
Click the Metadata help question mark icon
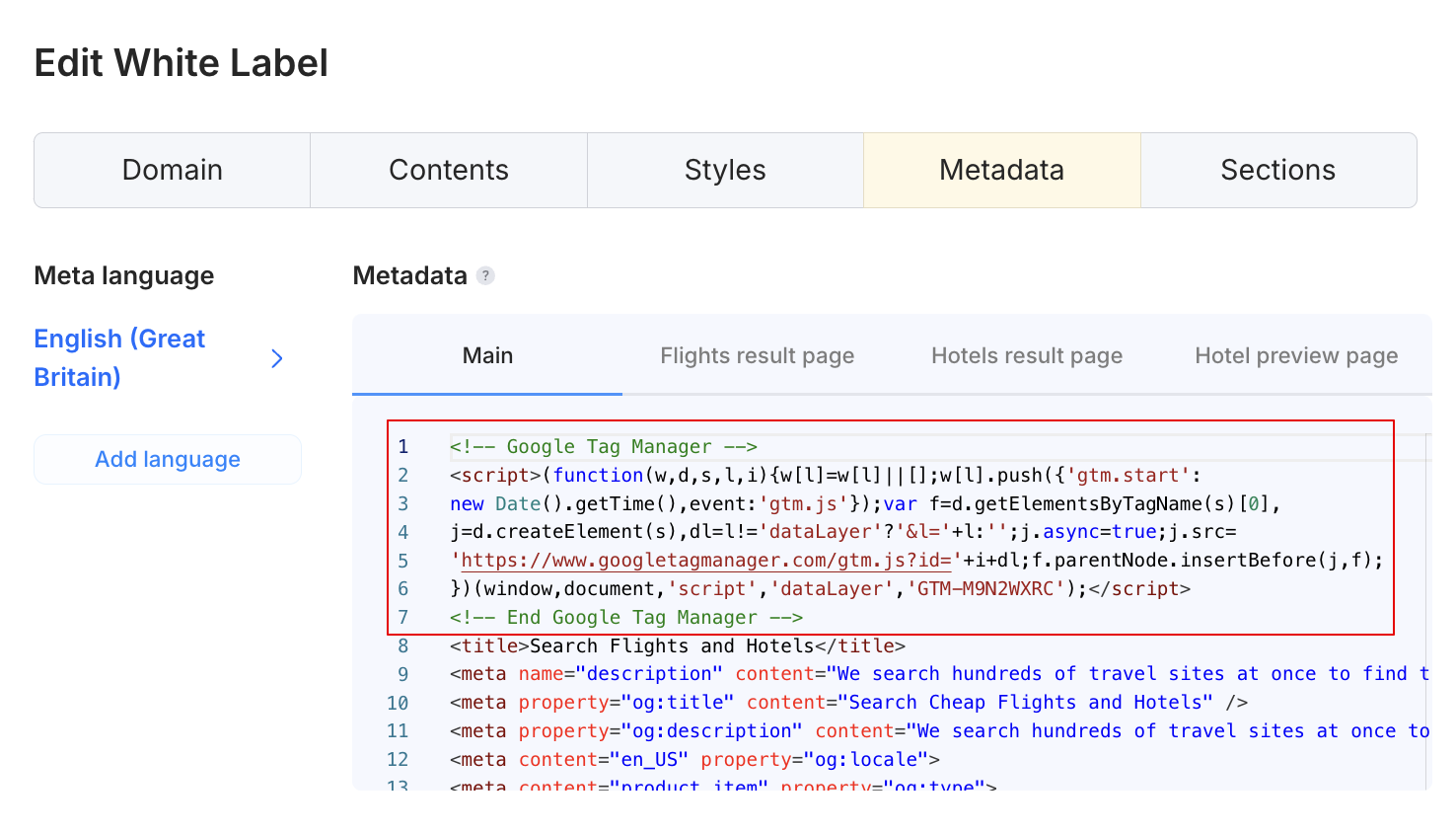(485, 275)
